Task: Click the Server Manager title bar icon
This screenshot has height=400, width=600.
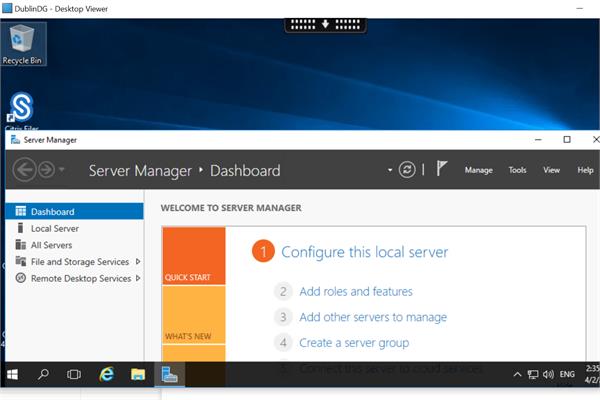Action: click(15, 140)
